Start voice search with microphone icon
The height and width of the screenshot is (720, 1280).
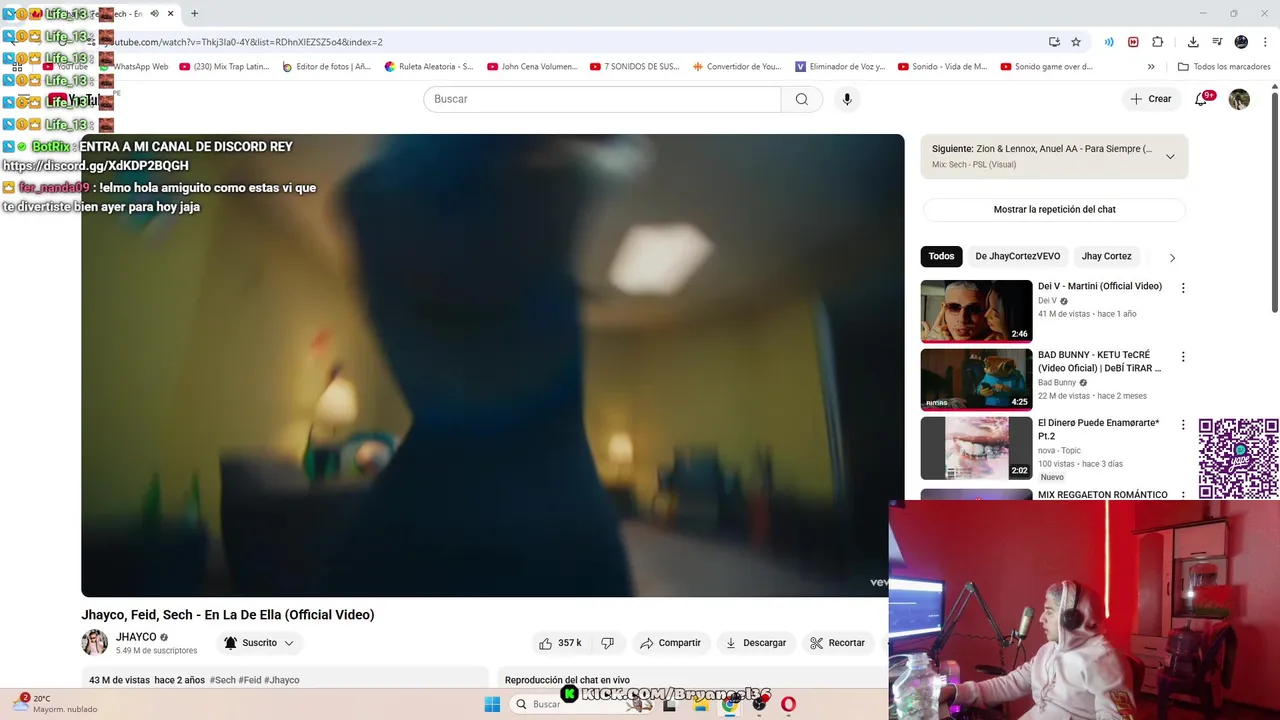[x=847, y=99]
